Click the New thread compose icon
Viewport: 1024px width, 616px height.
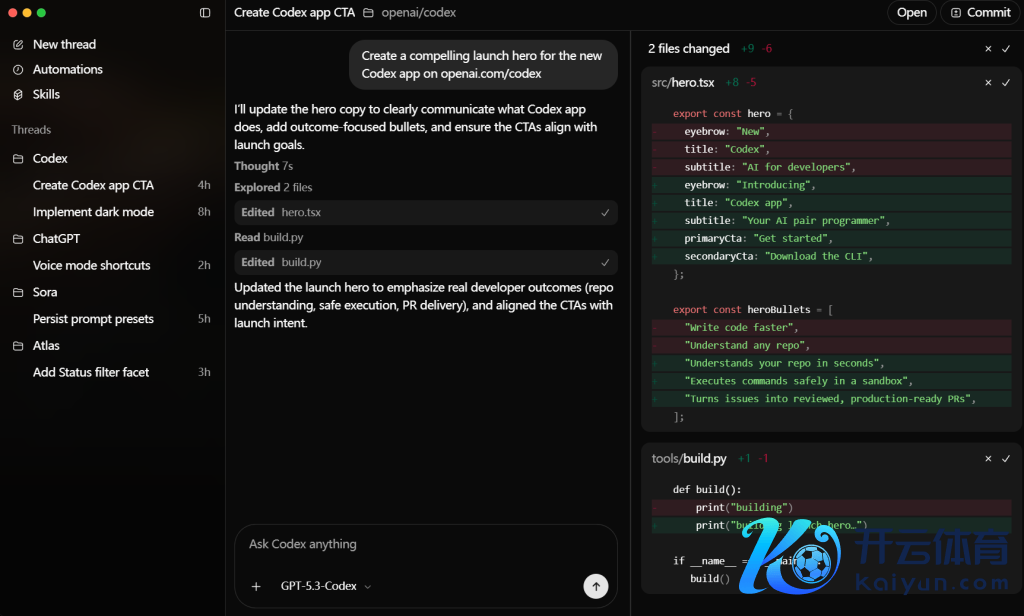click(x=18, y=45)
